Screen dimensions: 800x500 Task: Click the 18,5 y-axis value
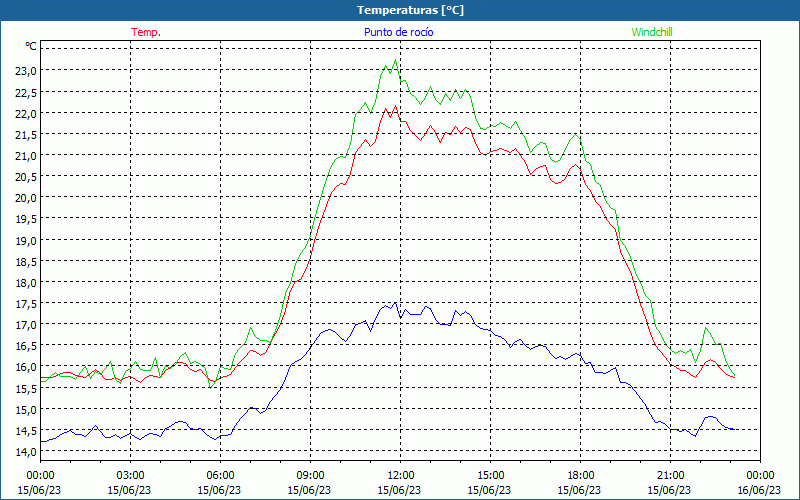26,262
